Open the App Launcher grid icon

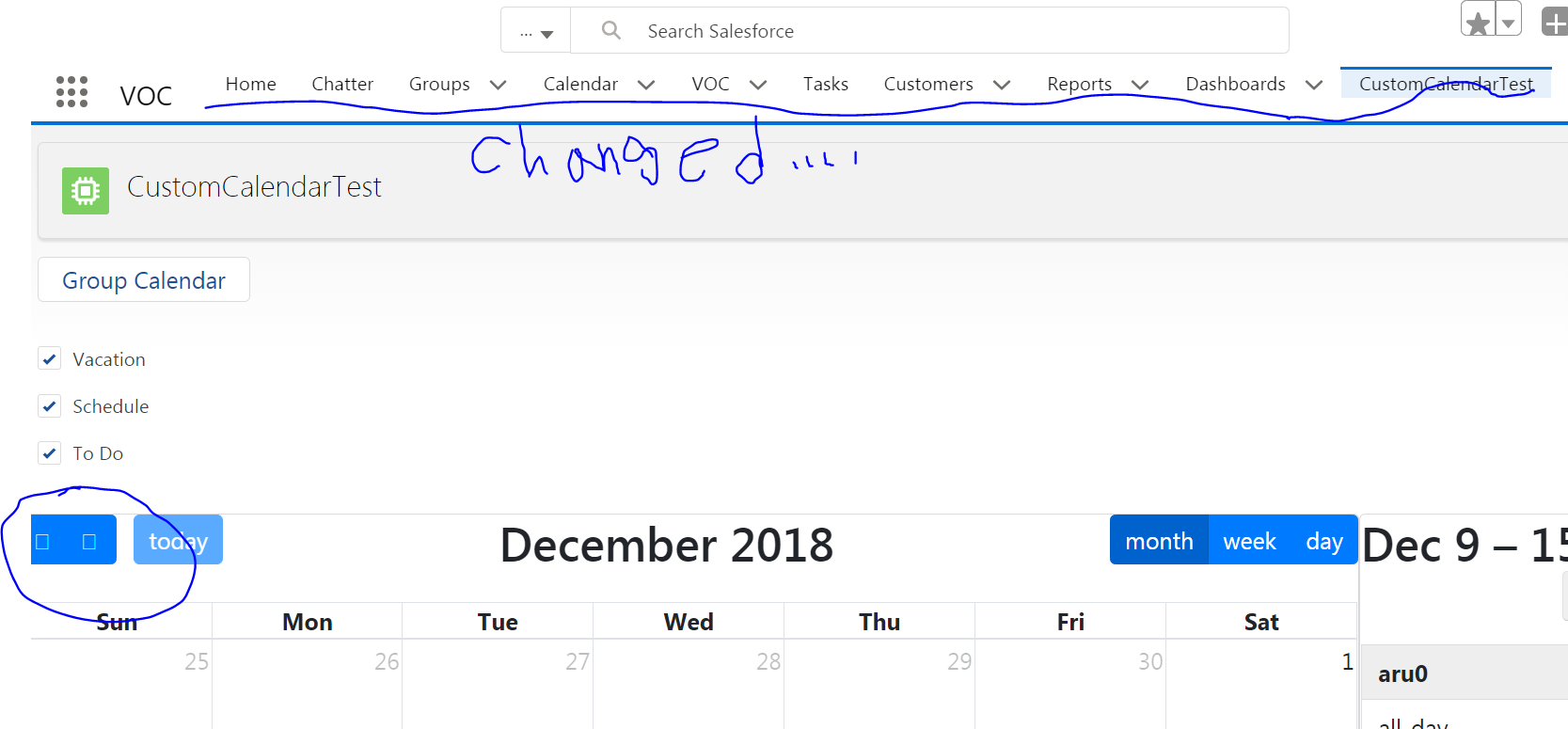pos(71,91)
